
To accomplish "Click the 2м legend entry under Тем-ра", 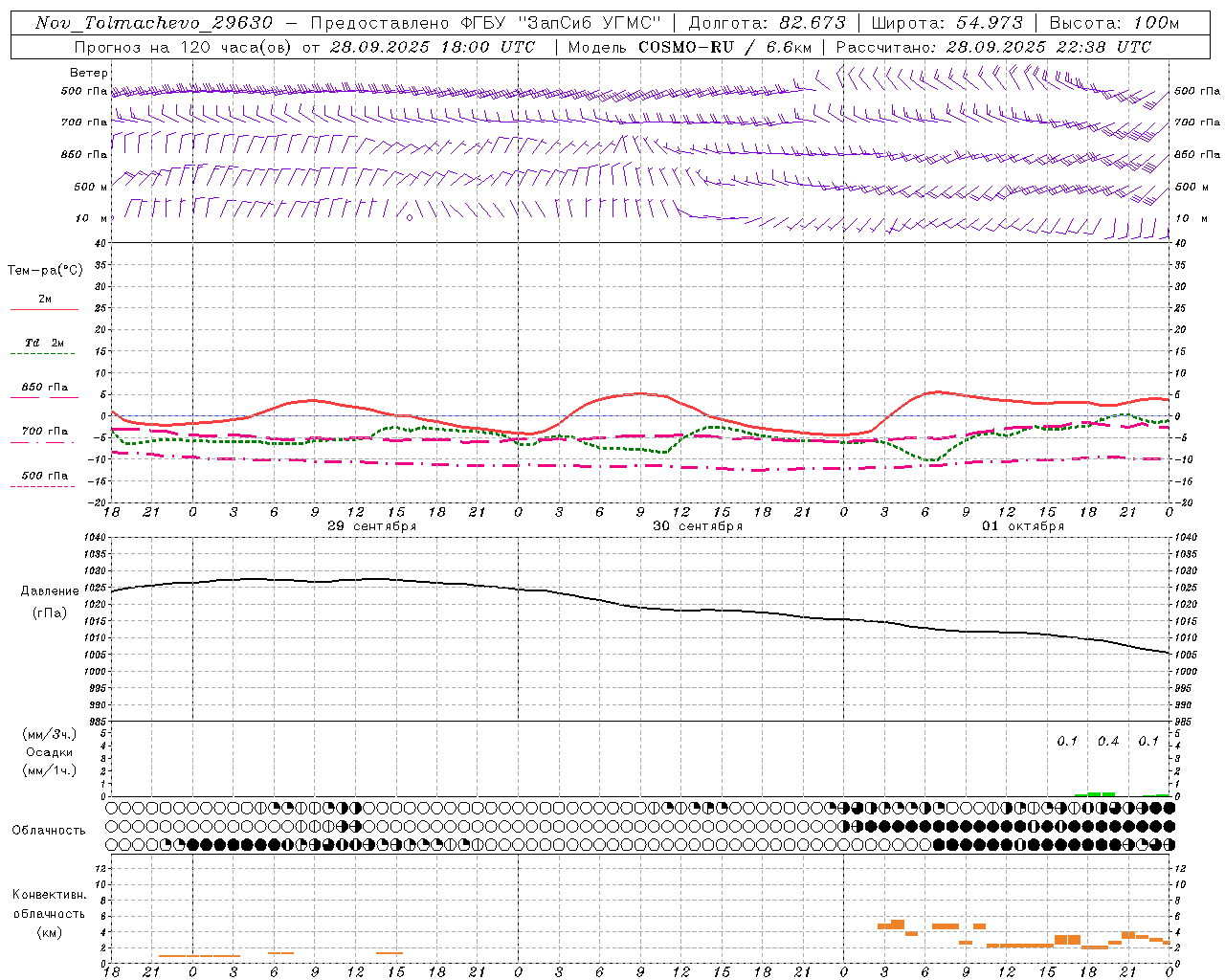I will pos(45,299).
